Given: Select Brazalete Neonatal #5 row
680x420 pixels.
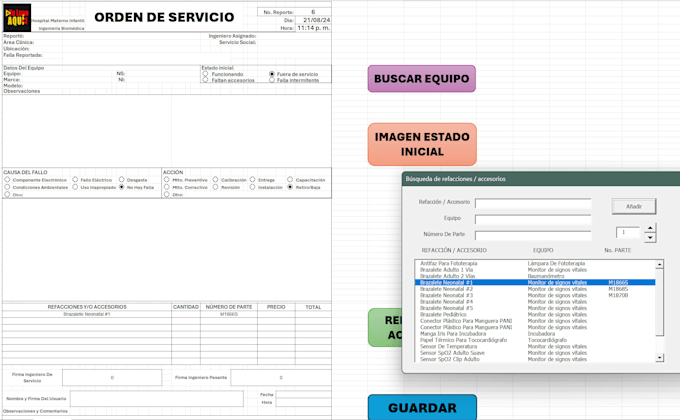Looking at the screenshot, I should coord(535,308).
